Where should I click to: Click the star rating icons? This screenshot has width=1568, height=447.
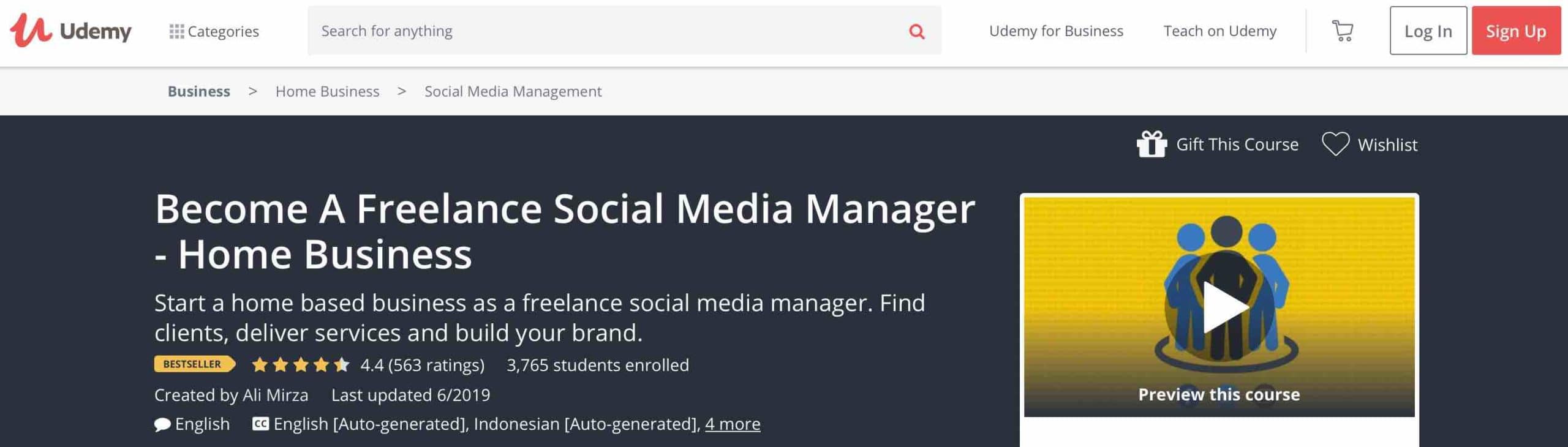(x=300, y=365)
